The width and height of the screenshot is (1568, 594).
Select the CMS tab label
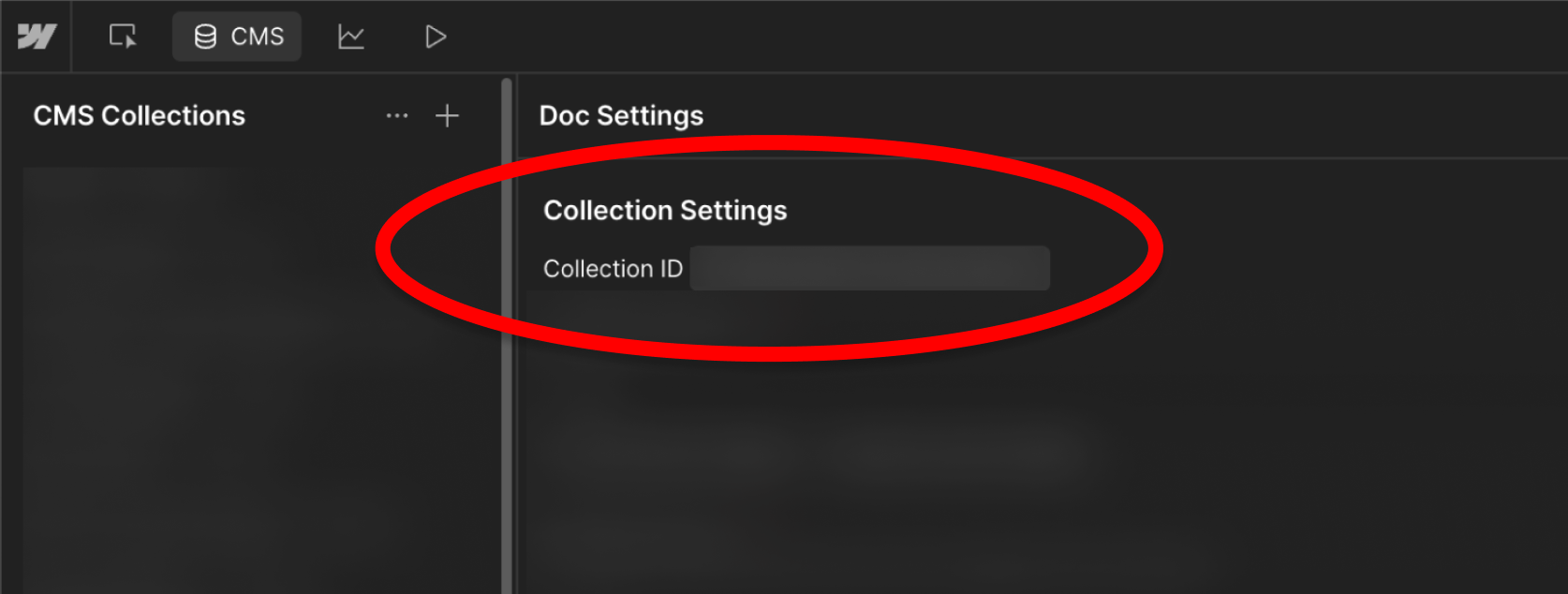(x=258, y=37)
